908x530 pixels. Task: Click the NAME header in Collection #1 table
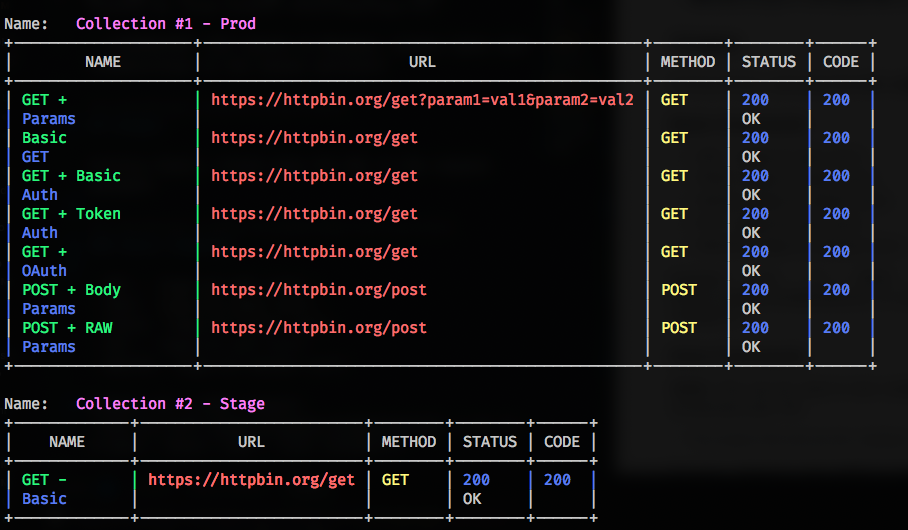(x=103, y=62)
